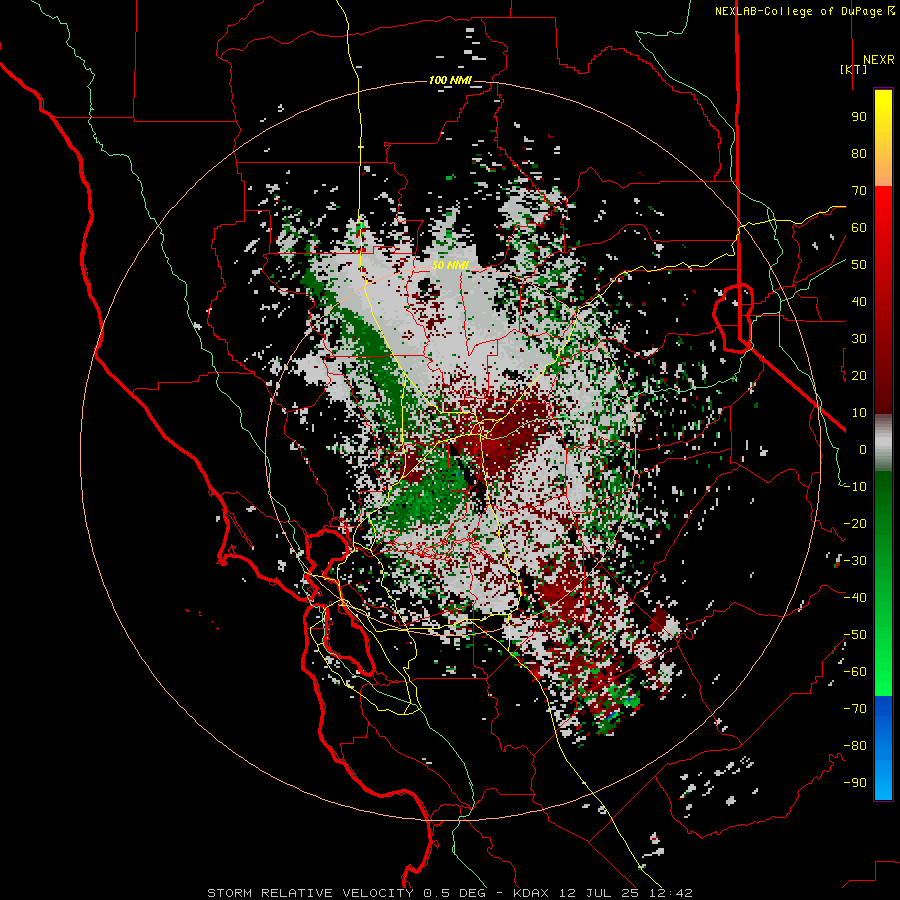Click the -70 value on velocity scale

855,709
